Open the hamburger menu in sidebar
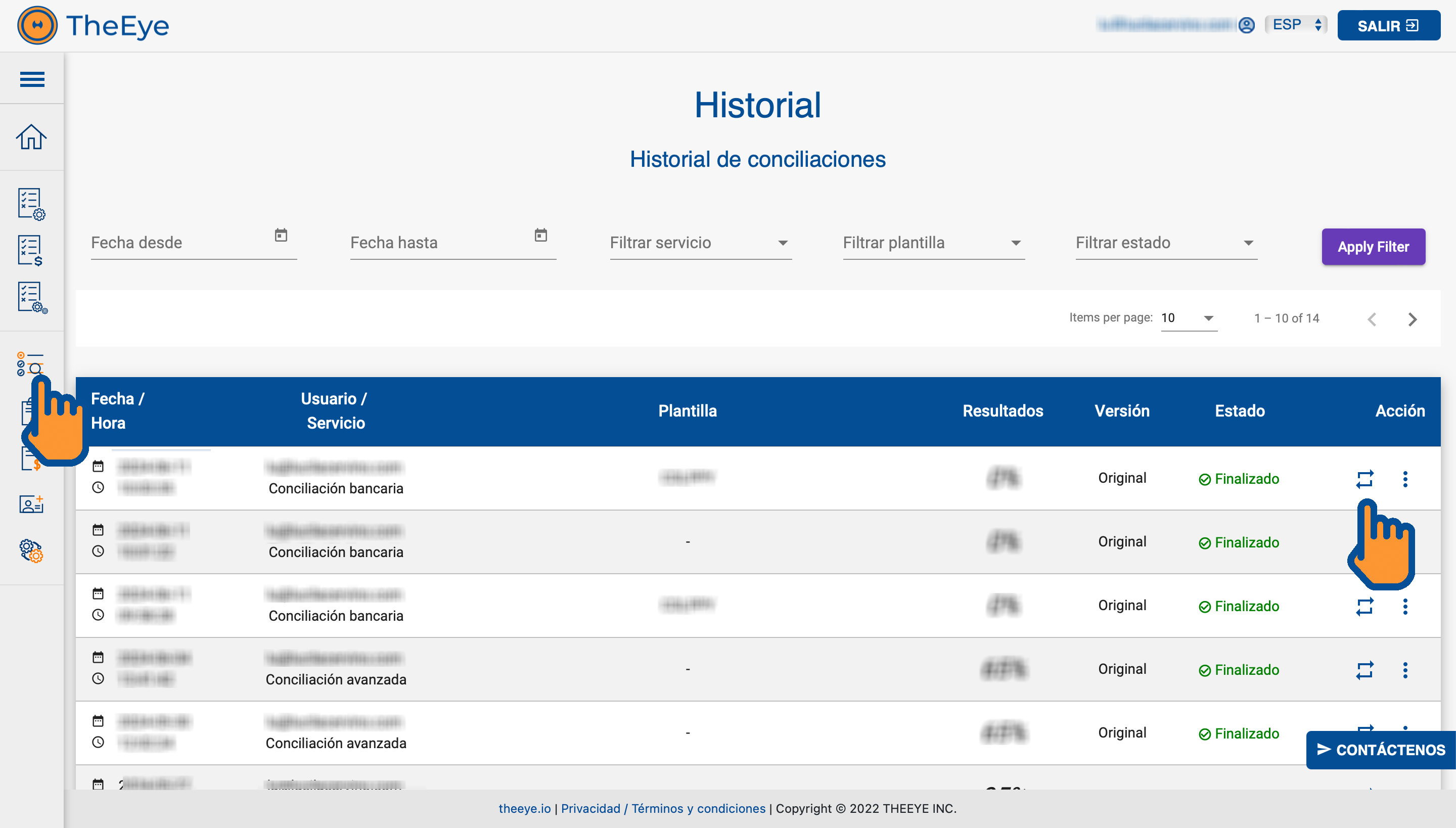Screen dimensions: 1456x828 click(x=32, y=79)
